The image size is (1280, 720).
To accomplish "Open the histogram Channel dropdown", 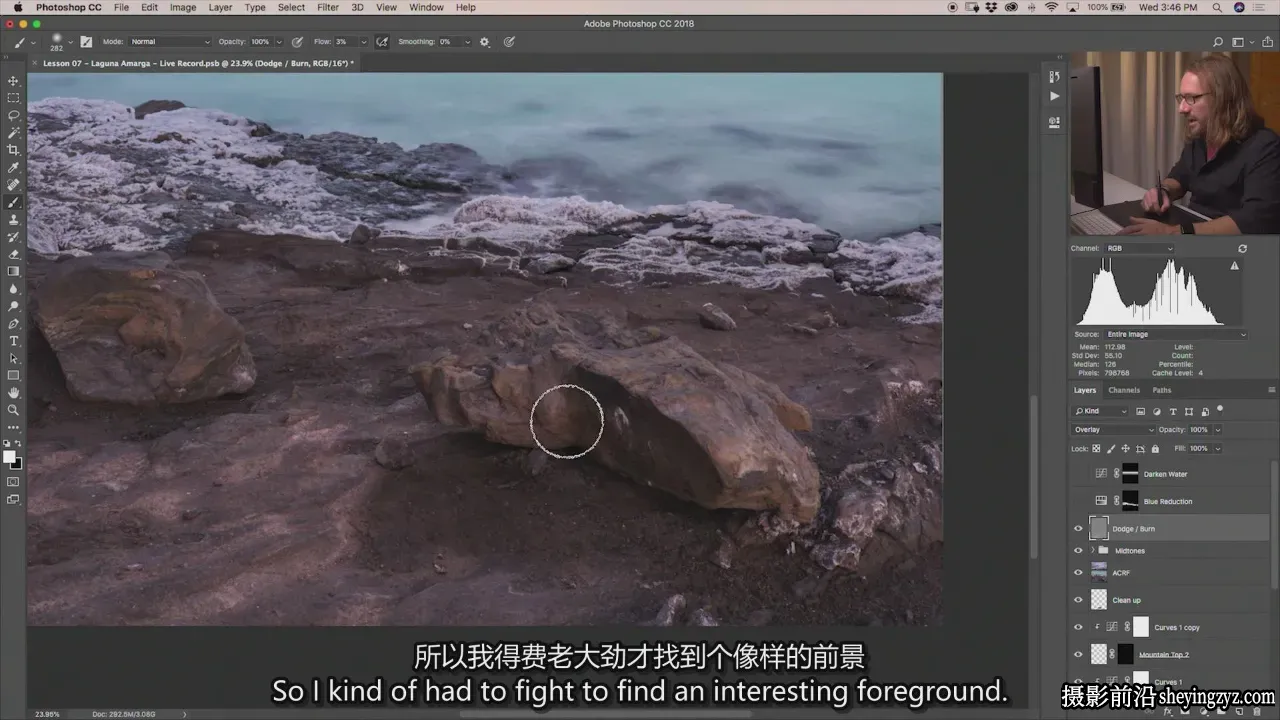I will pyautogui.click(x=1138, y=248).
